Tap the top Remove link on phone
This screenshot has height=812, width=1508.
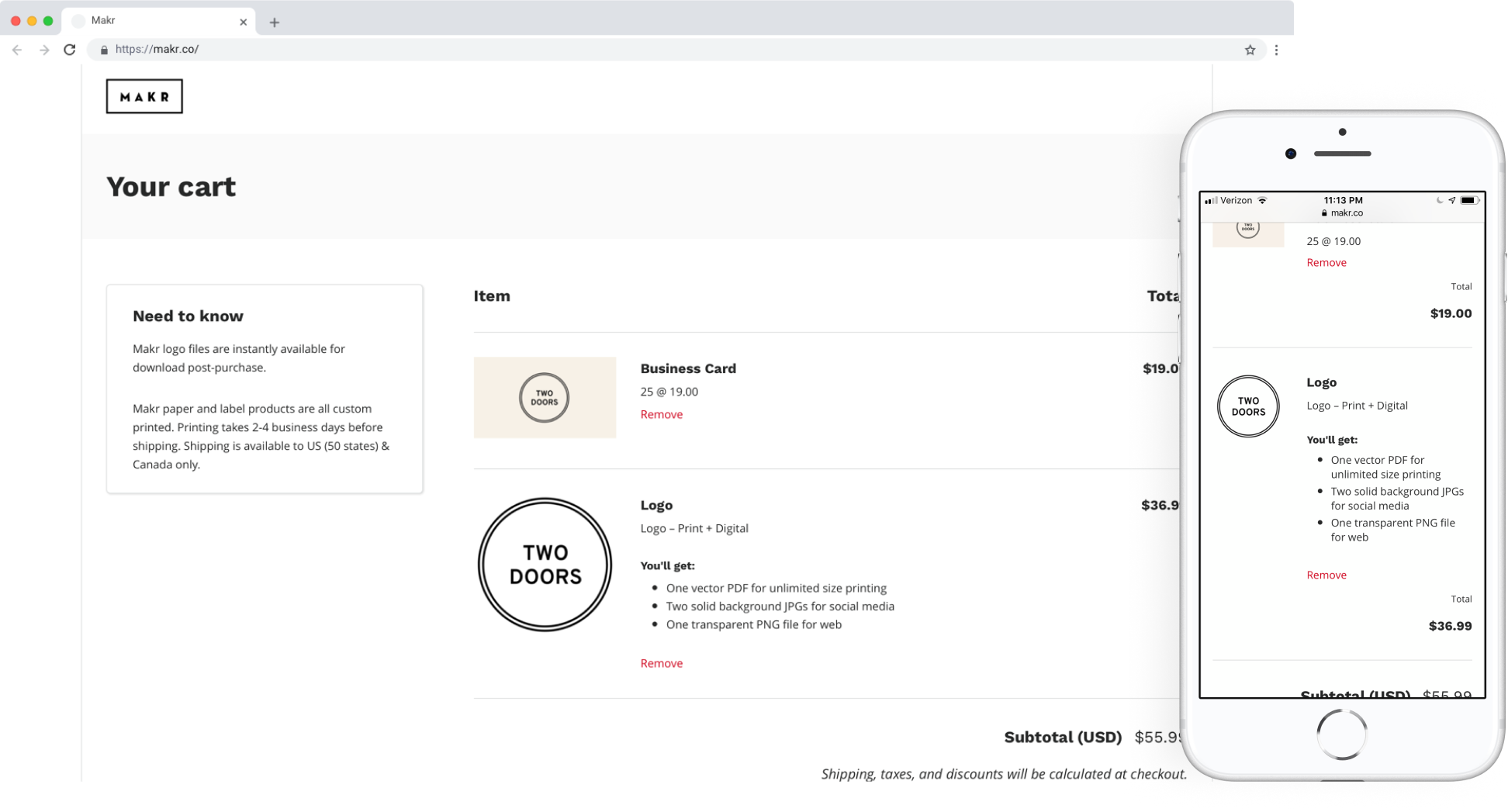click(1326, 262)
